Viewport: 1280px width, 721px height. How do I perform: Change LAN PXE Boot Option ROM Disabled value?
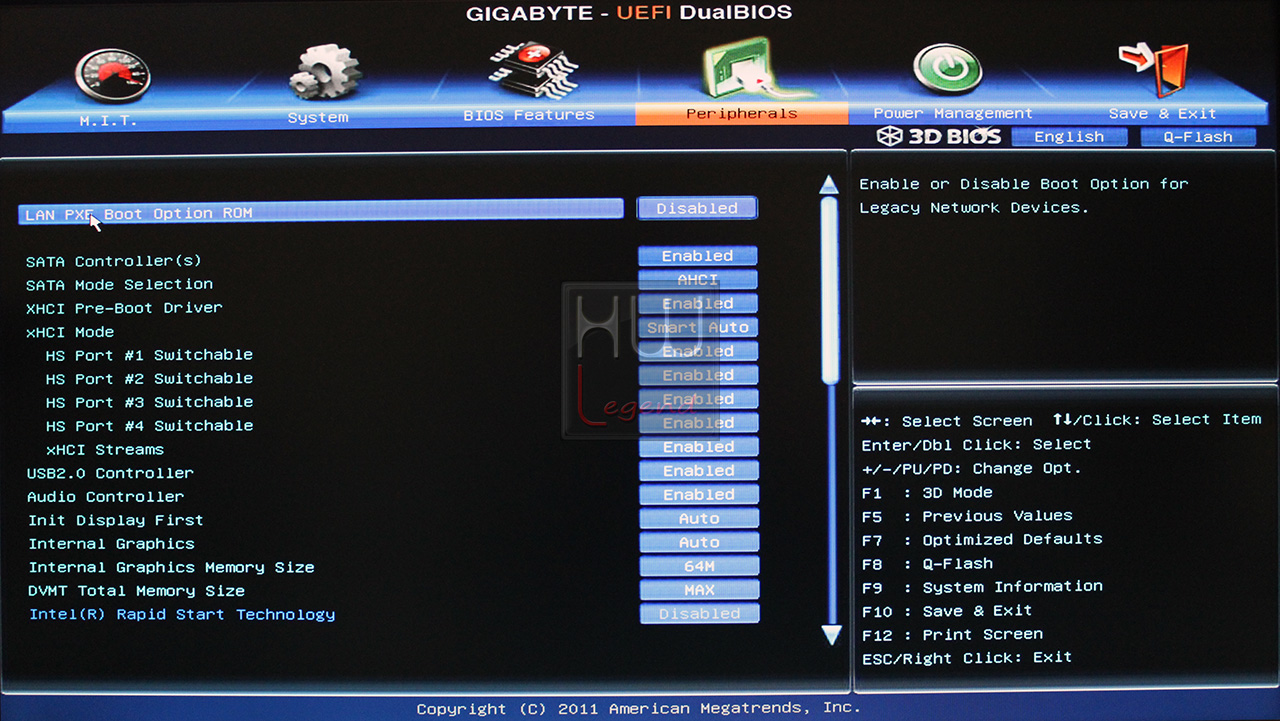click(x=697, y=208)
